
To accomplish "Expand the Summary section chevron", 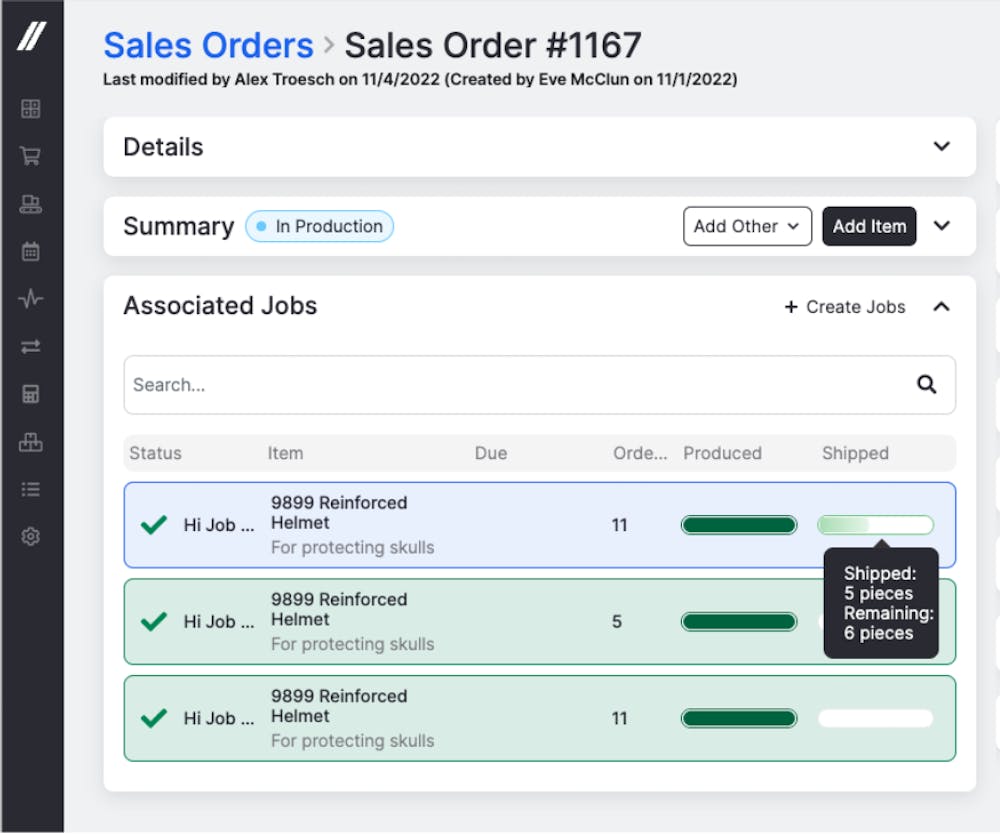I will pos(941,226).
